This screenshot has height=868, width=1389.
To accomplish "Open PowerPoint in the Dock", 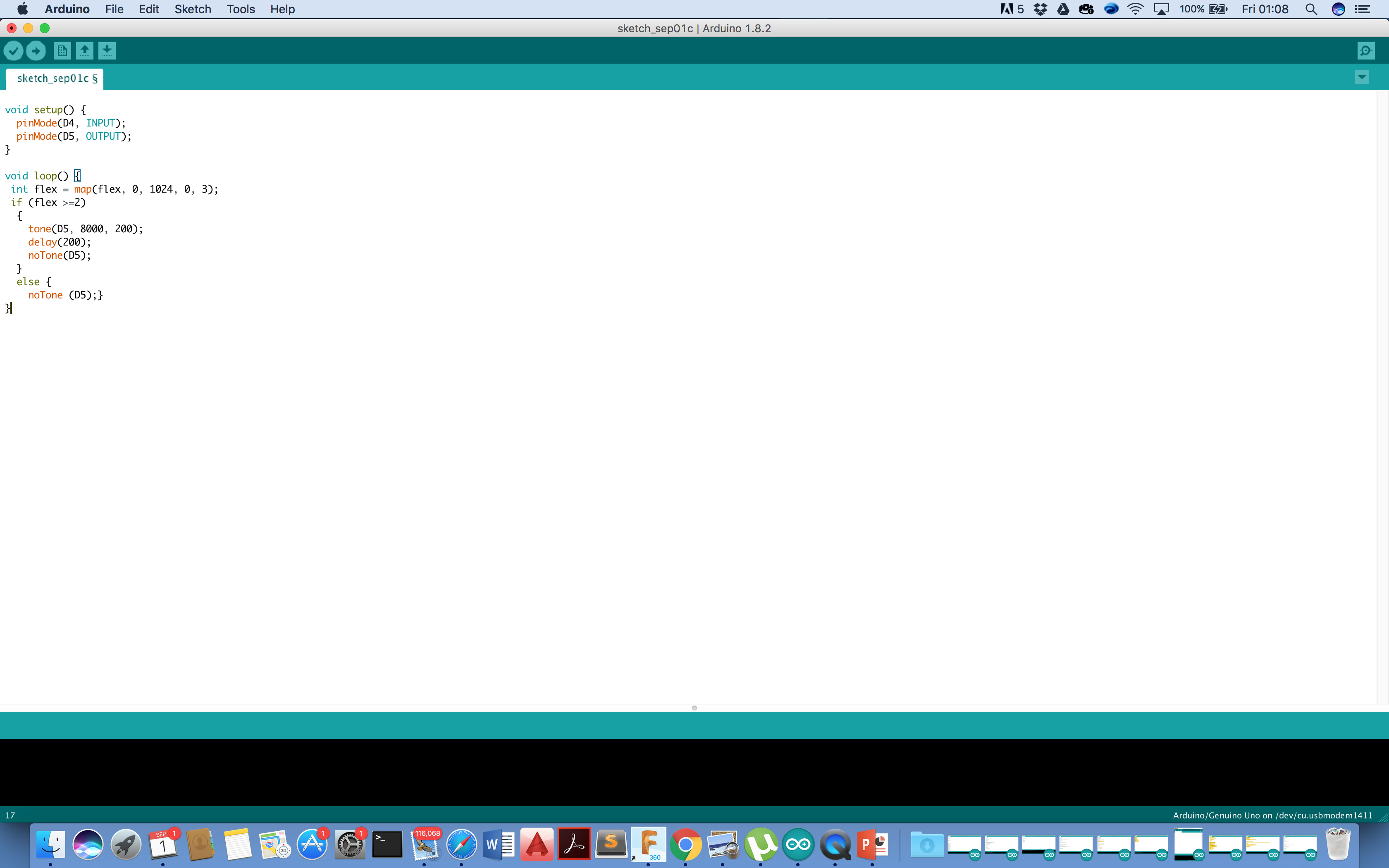I will (873, 844).
